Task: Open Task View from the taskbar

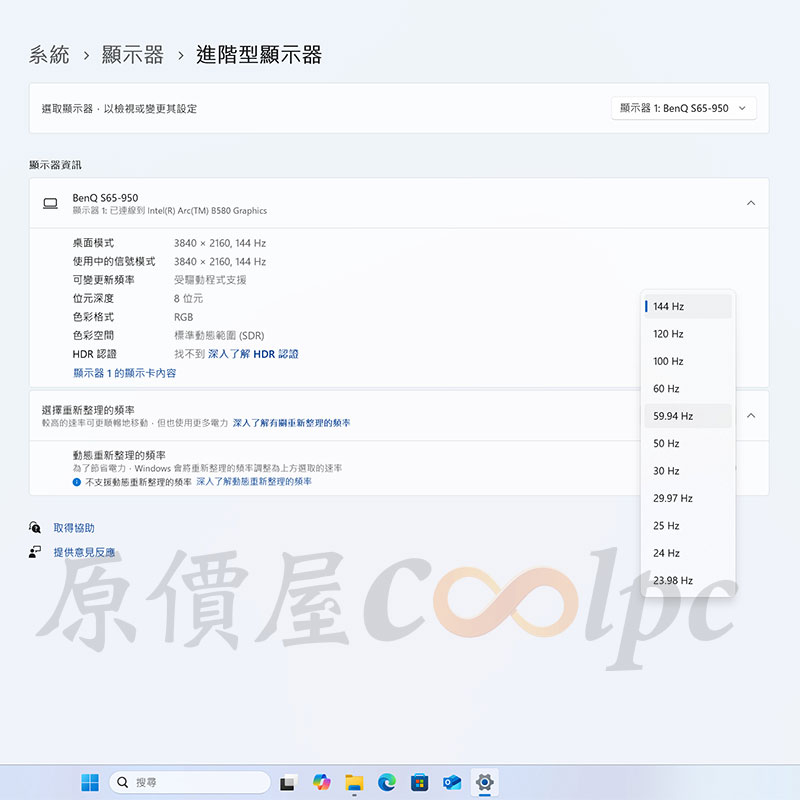Action: tap(287, 782)
